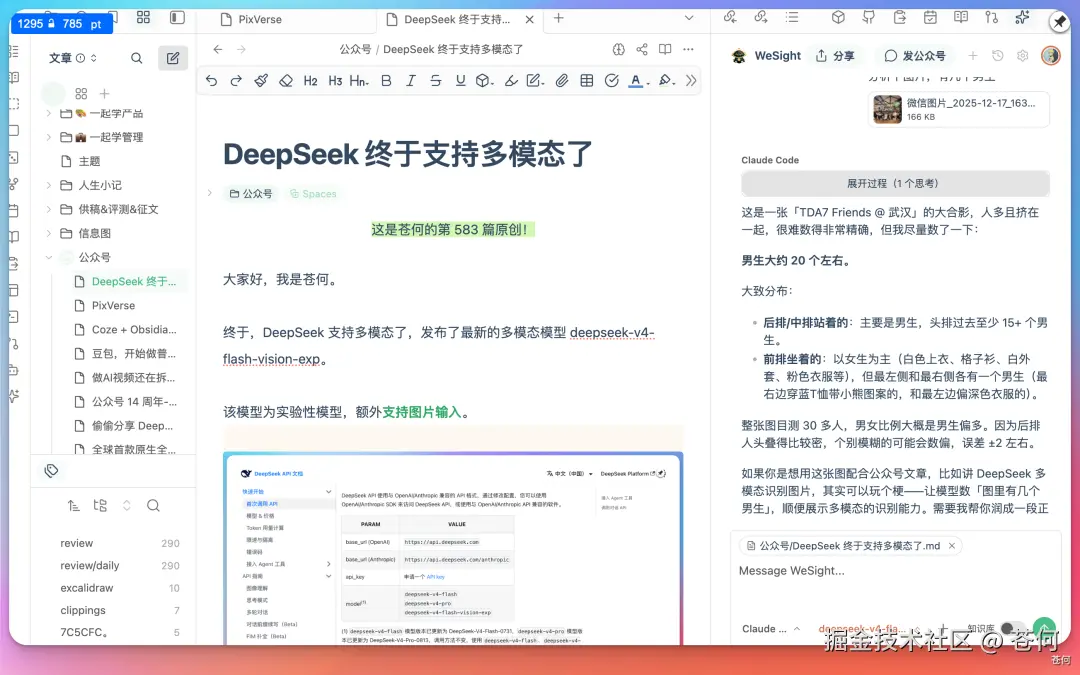Remove the attached .md file chip
This screenshot has height=675, width=1080.
952,546
